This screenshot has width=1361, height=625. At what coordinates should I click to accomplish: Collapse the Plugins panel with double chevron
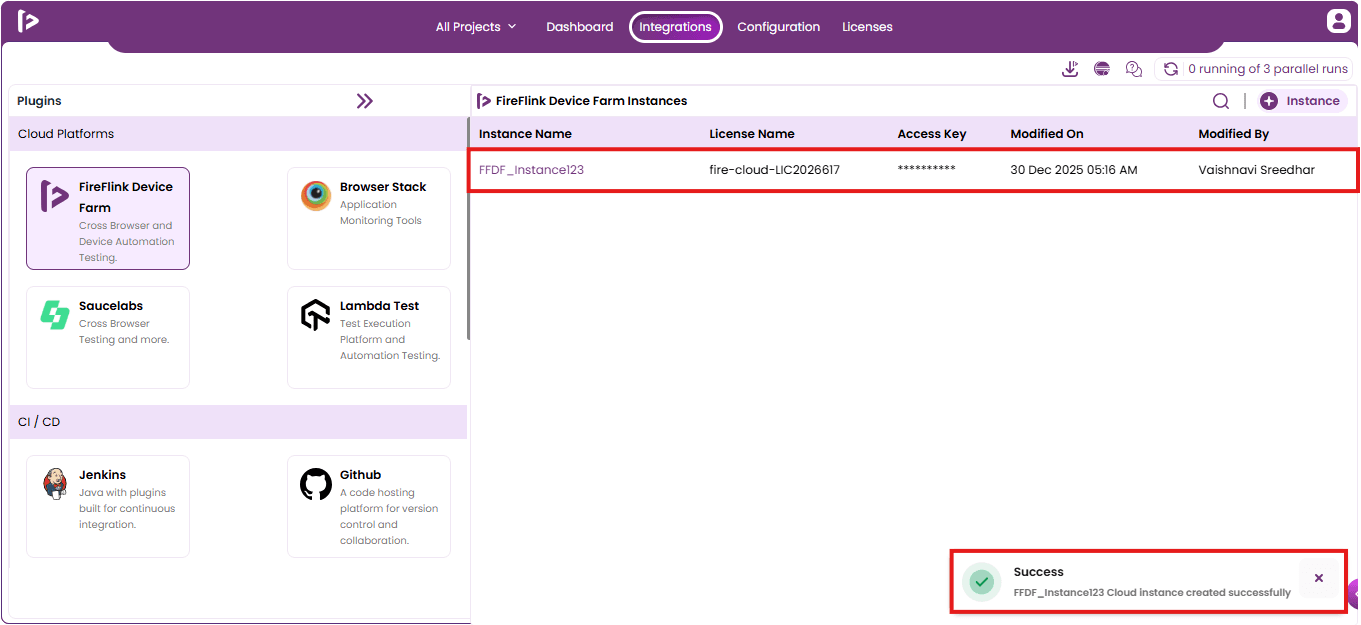[365, 101]
